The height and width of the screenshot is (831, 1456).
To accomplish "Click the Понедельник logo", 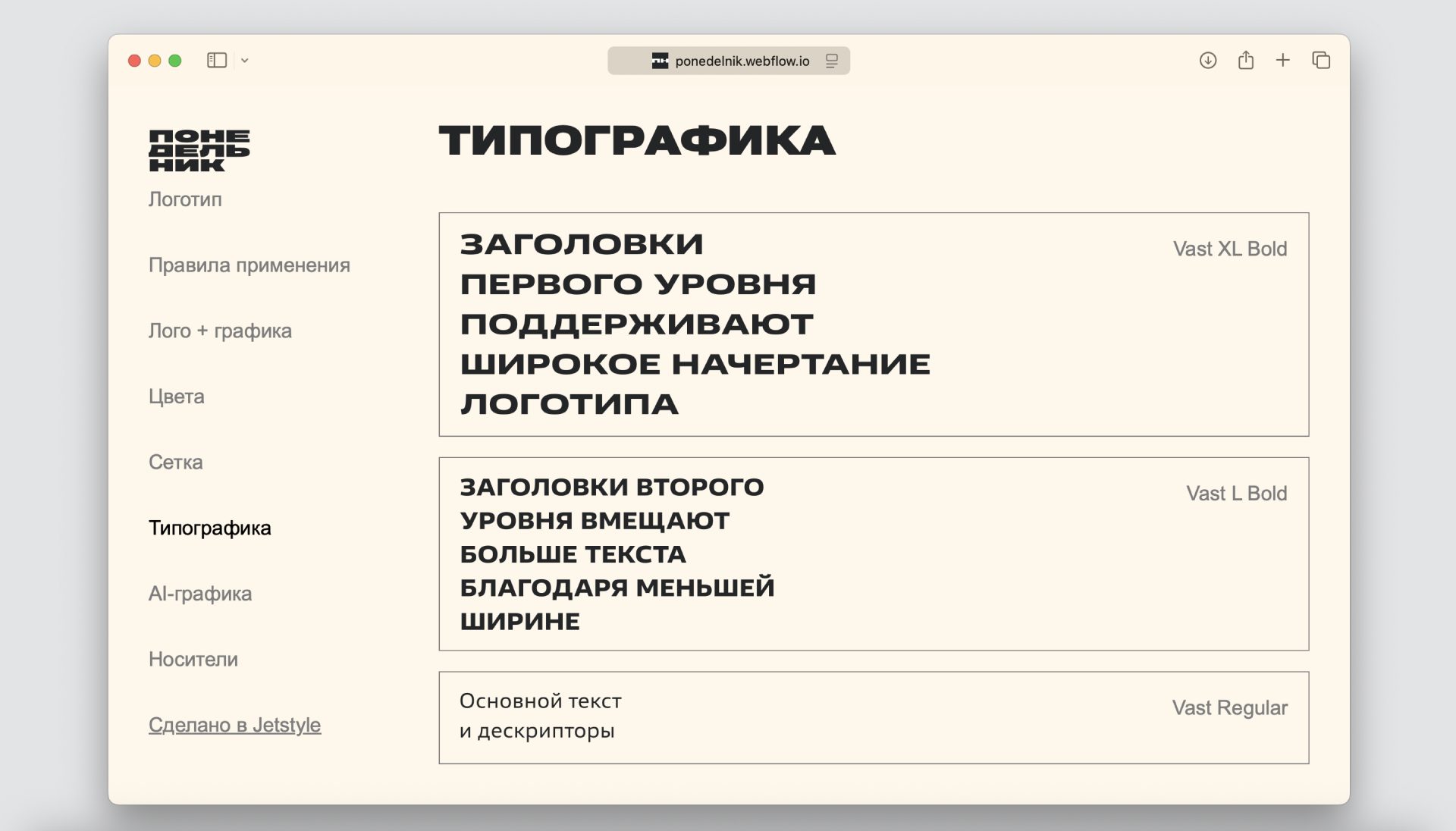I will coord(199,150).
